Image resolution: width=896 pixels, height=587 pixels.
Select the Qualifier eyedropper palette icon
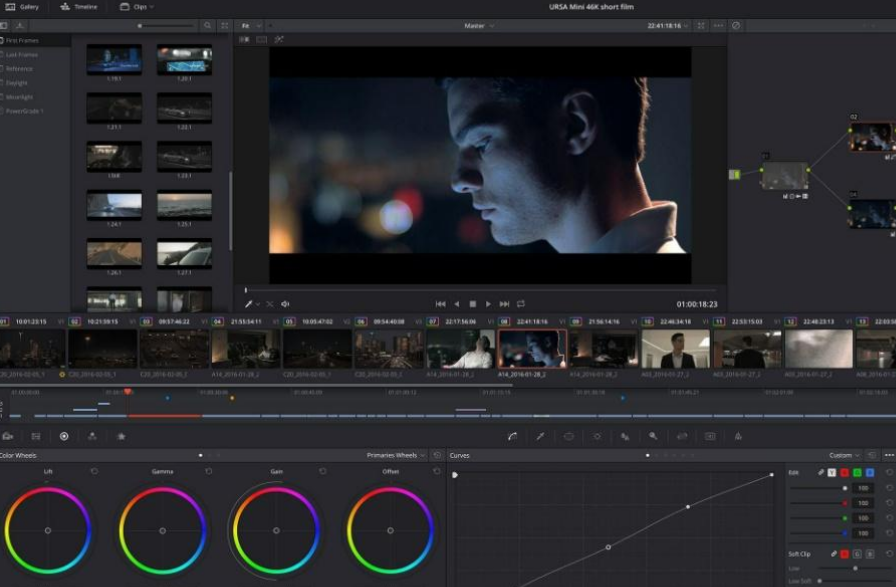pyautogui.click(x=540, y=436)
